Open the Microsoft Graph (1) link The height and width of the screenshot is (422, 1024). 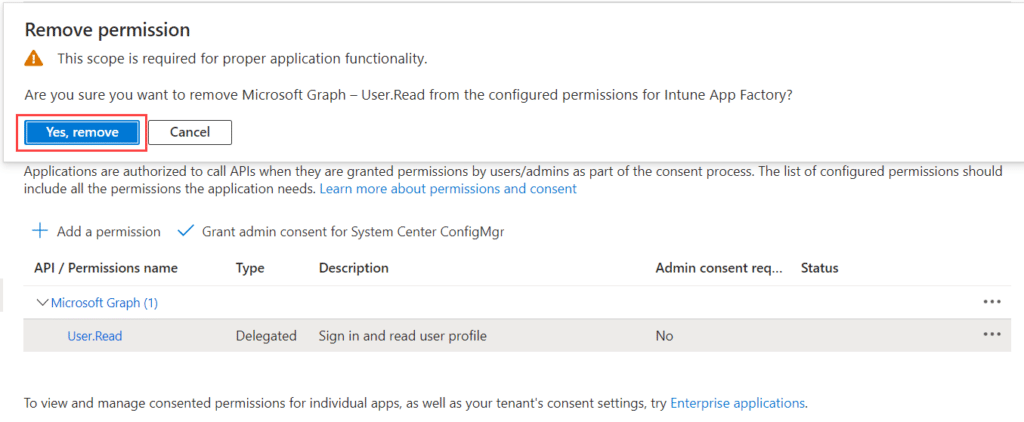104,302
